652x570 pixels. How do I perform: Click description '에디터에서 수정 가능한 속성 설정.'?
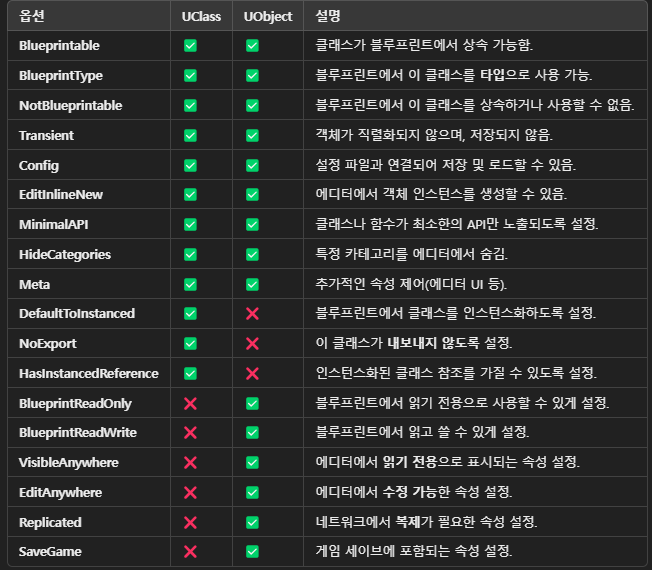pyautogui.click(x=414, y=492)
